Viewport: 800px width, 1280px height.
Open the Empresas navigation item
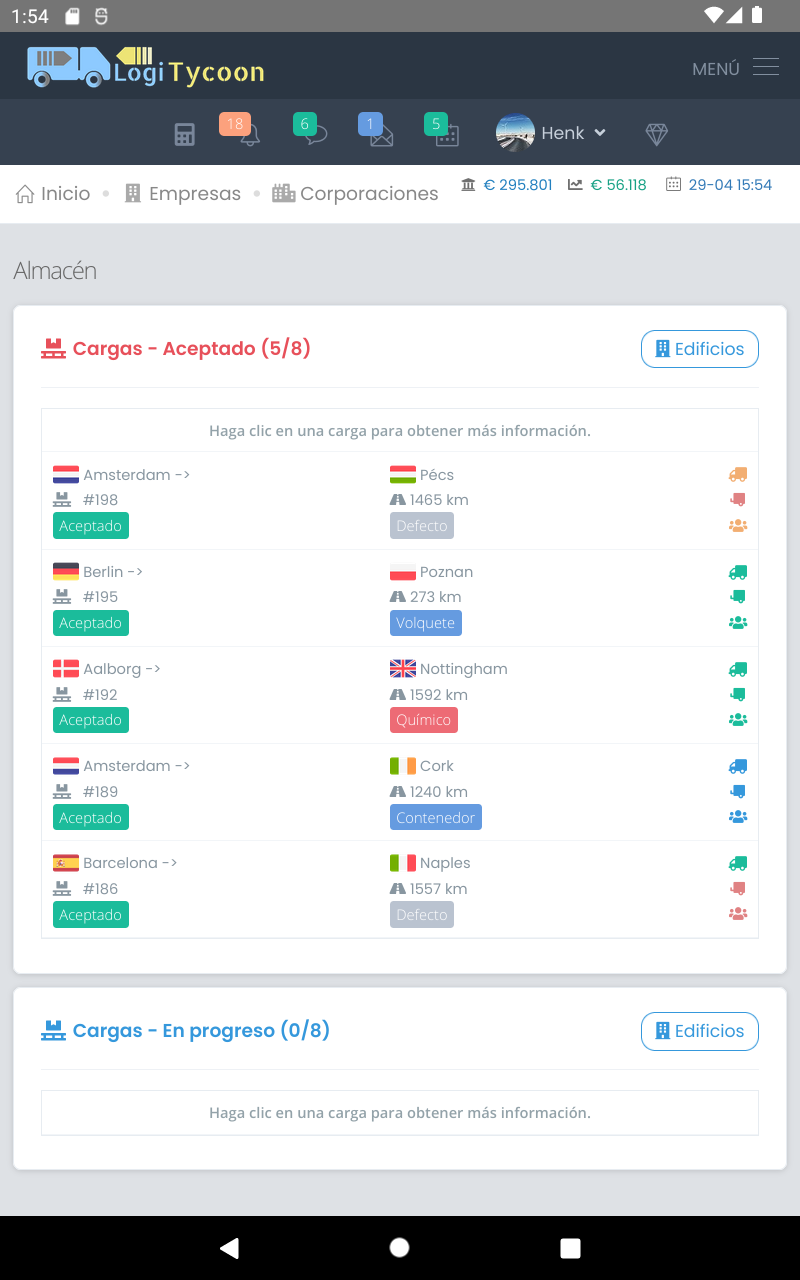183,194
